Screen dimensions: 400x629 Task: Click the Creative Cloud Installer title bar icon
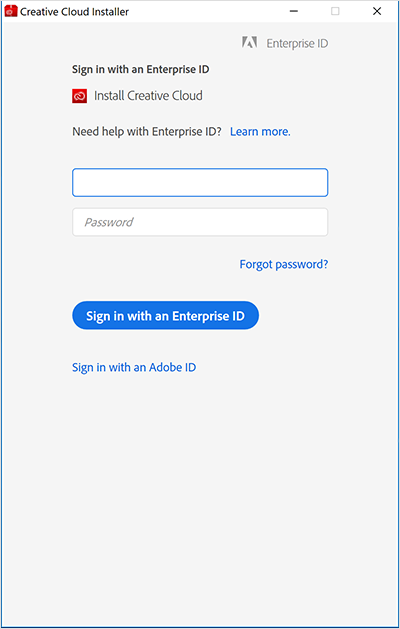pyautogui.click(x=11, y=11)
